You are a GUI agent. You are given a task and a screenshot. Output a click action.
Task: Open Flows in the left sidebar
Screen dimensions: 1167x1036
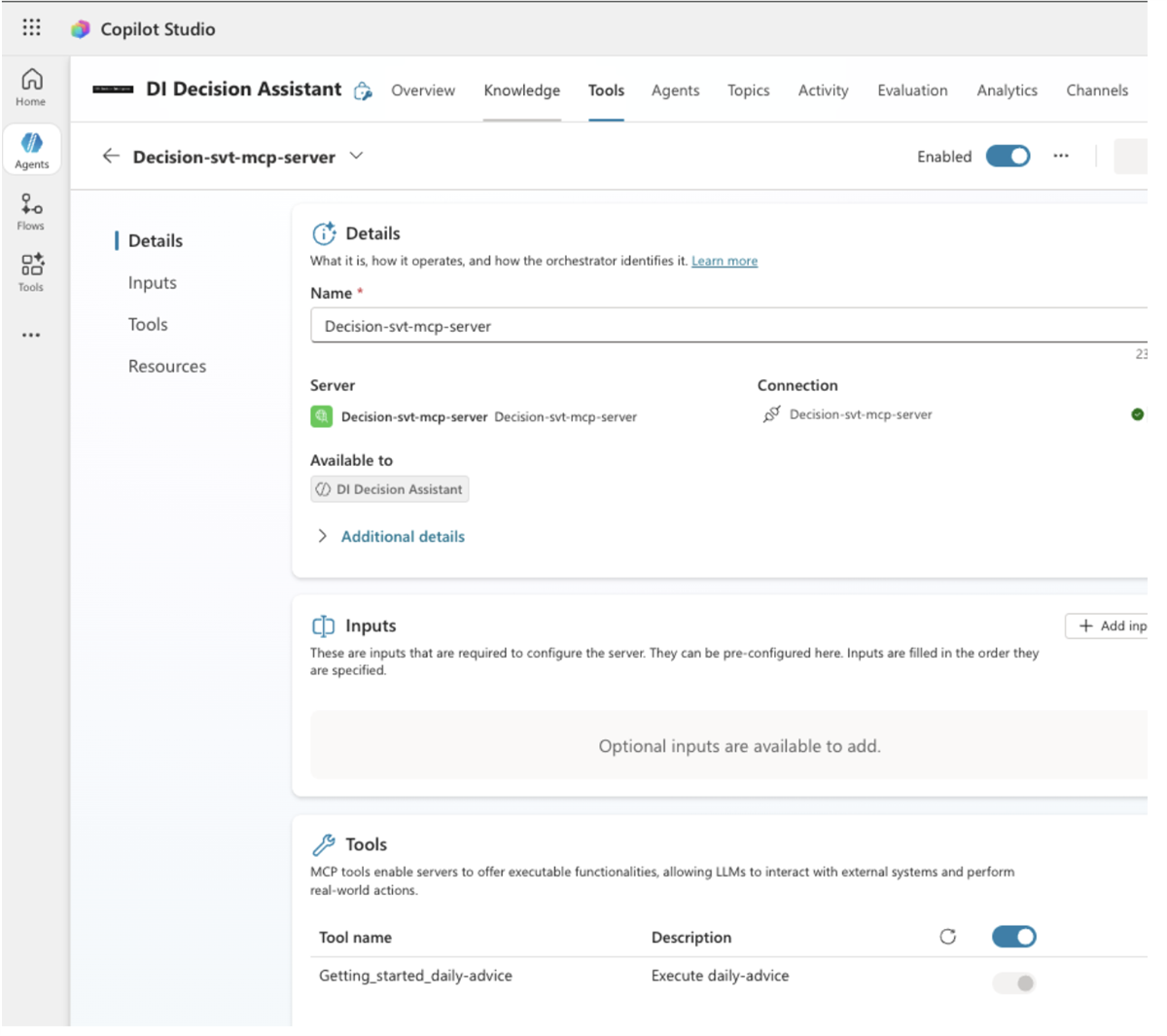31,211
